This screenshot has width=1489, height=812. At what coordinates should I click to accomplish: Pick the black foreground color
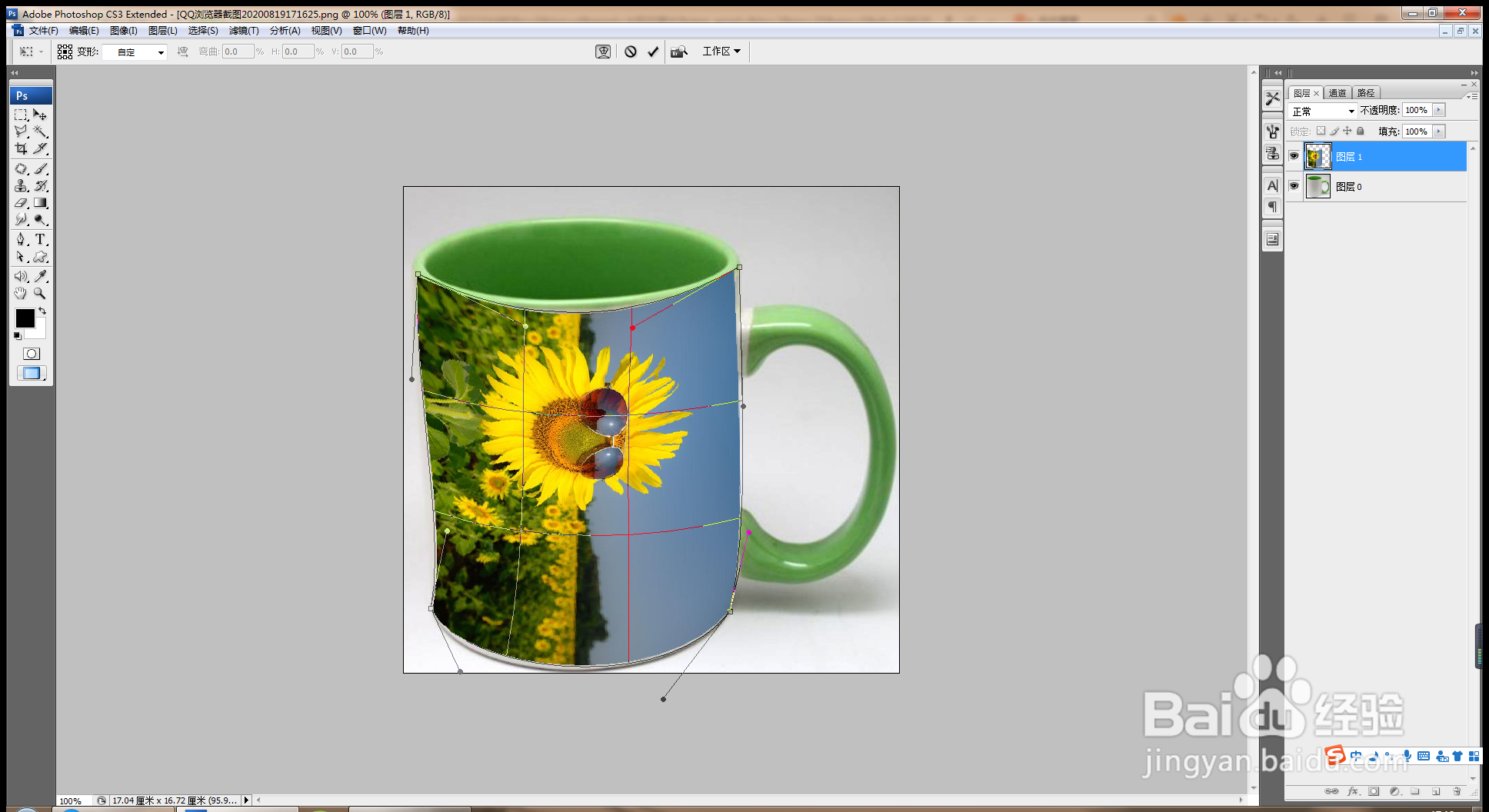click(24, 318)
